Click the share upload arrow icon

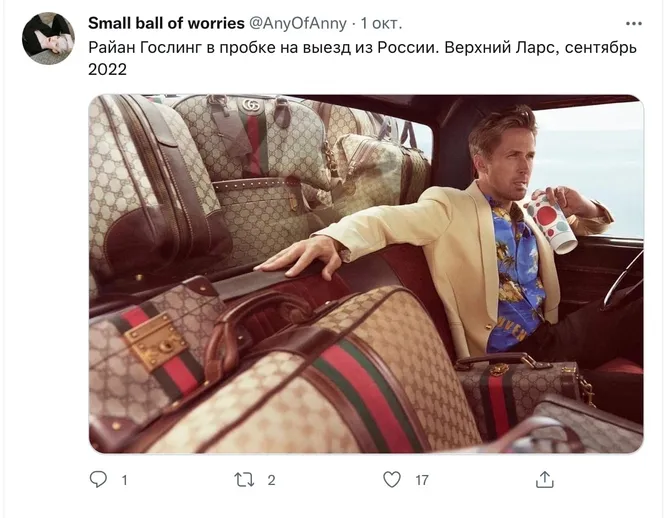pyautogui.click(x=545, y=479)
